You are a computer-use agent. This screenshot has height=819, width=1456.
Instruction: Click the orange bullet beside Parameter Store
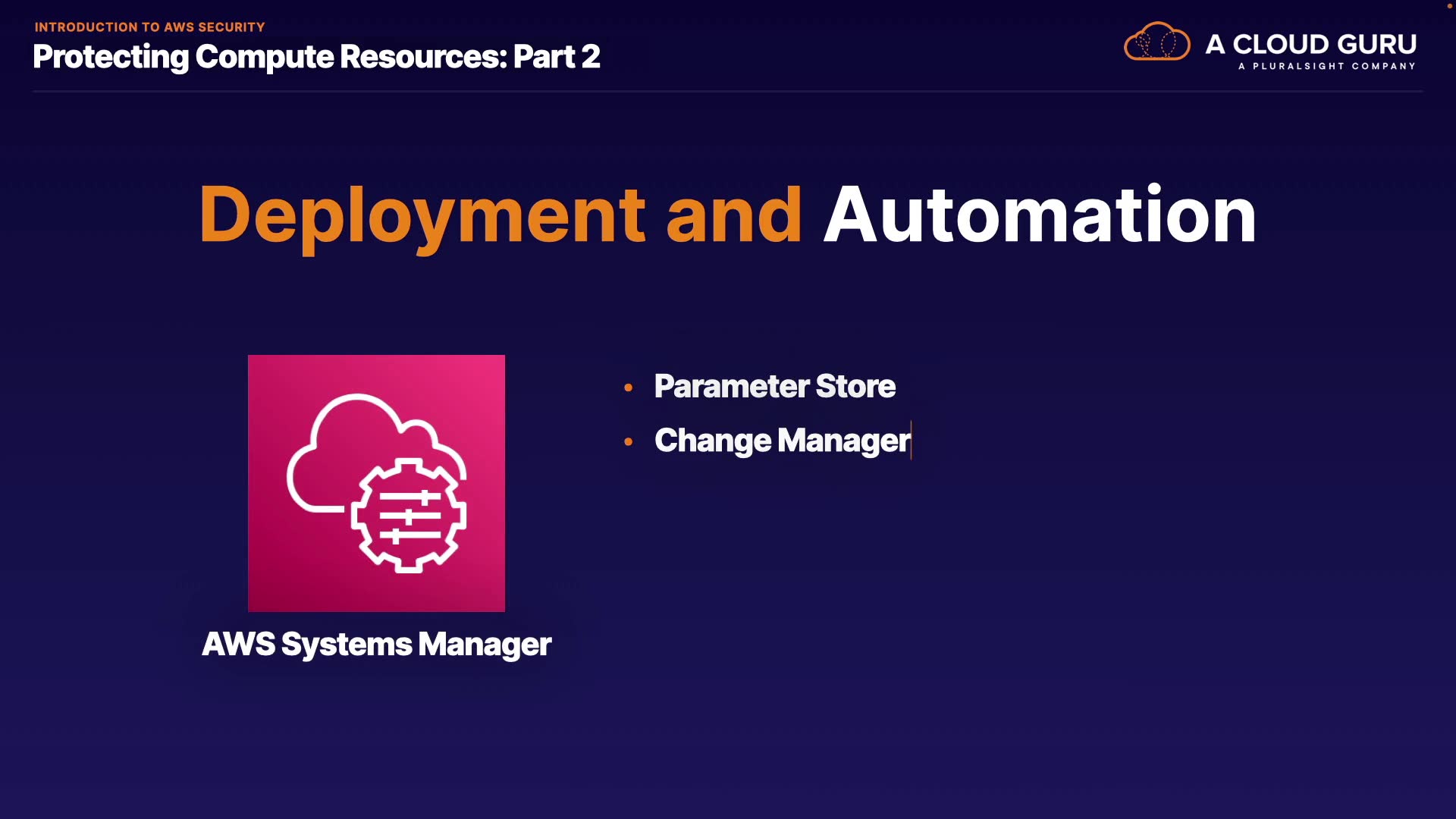coord(628,388)
